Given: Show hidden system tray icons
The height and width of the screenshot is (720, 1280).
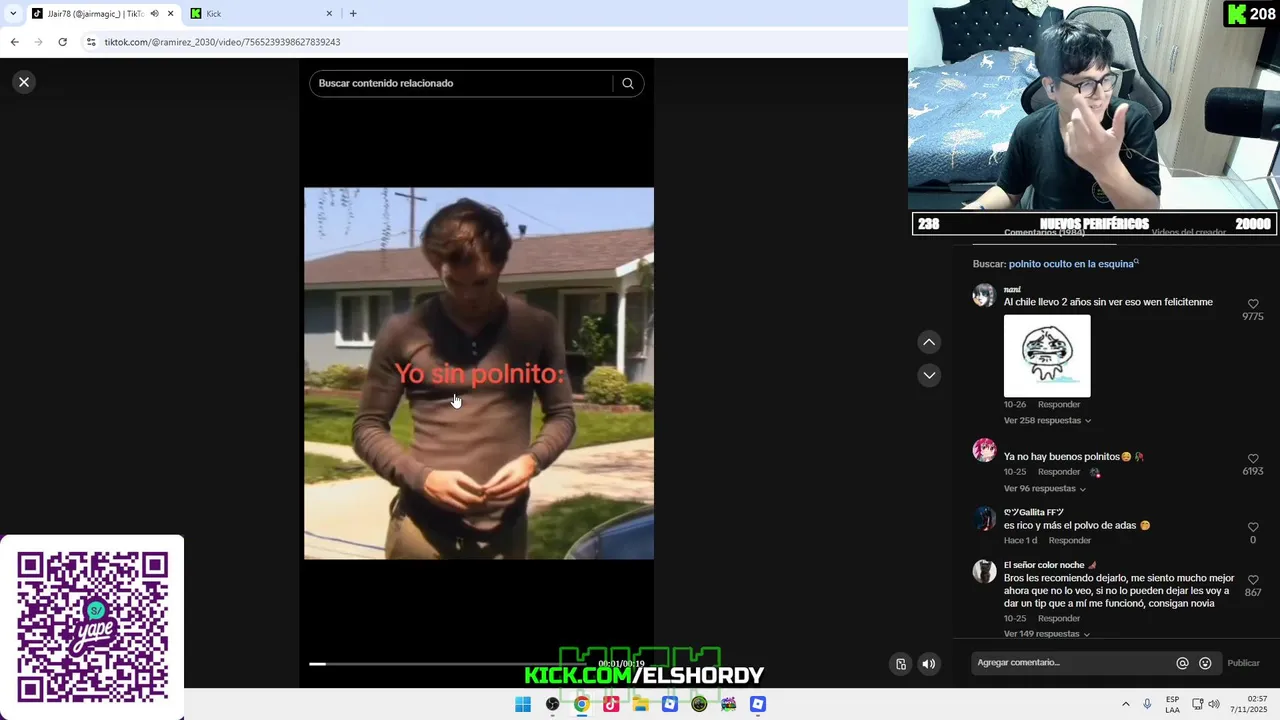Looking at the screenshot, I should click(x=1125, y=704).
